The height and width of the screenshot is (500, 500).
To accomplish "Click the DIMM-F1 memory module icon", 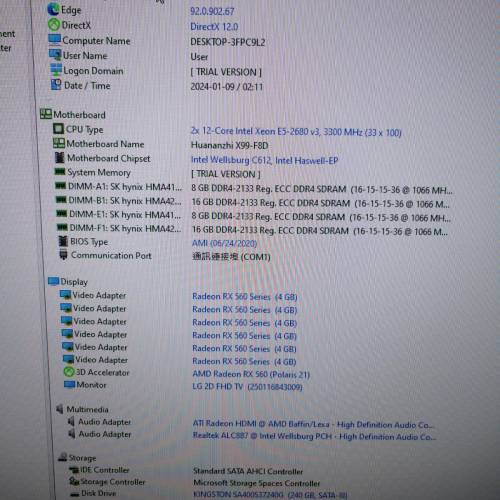I will pos(62,227).
